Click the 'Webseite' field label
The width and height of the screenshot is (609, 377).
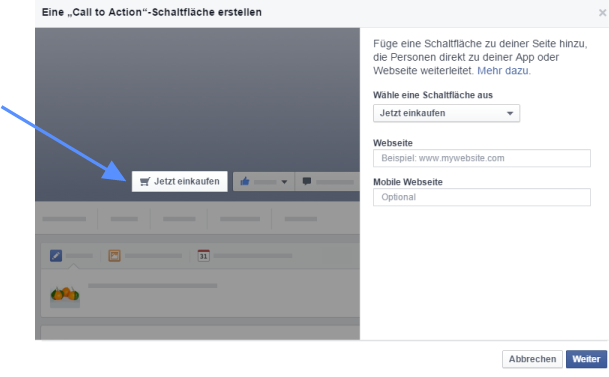[x=393, y=143]
